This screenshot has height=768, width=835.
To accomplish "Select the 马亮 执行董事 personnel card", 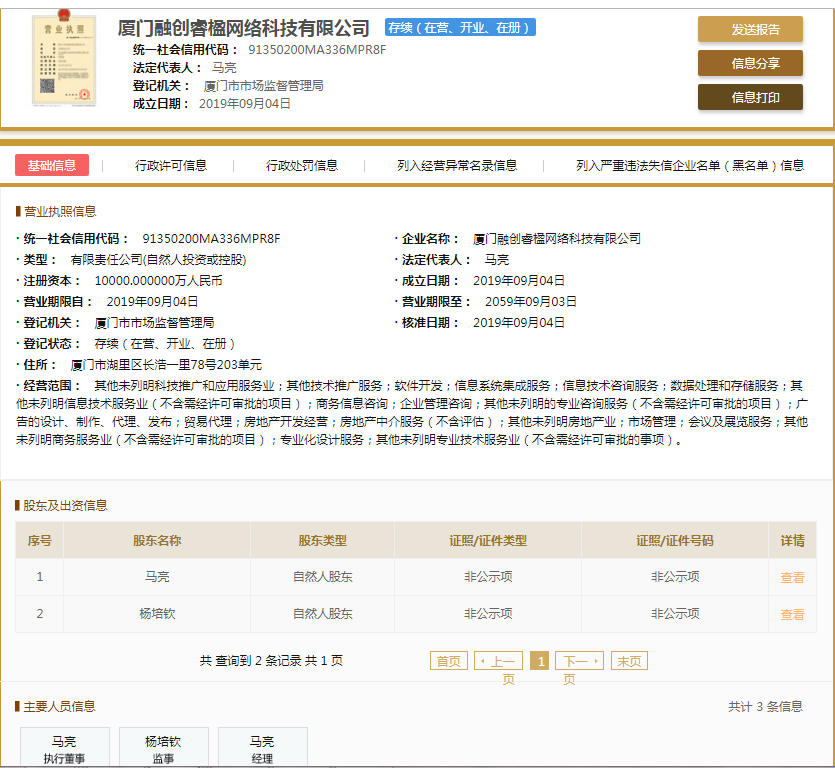I will click(x=64, y=749).
